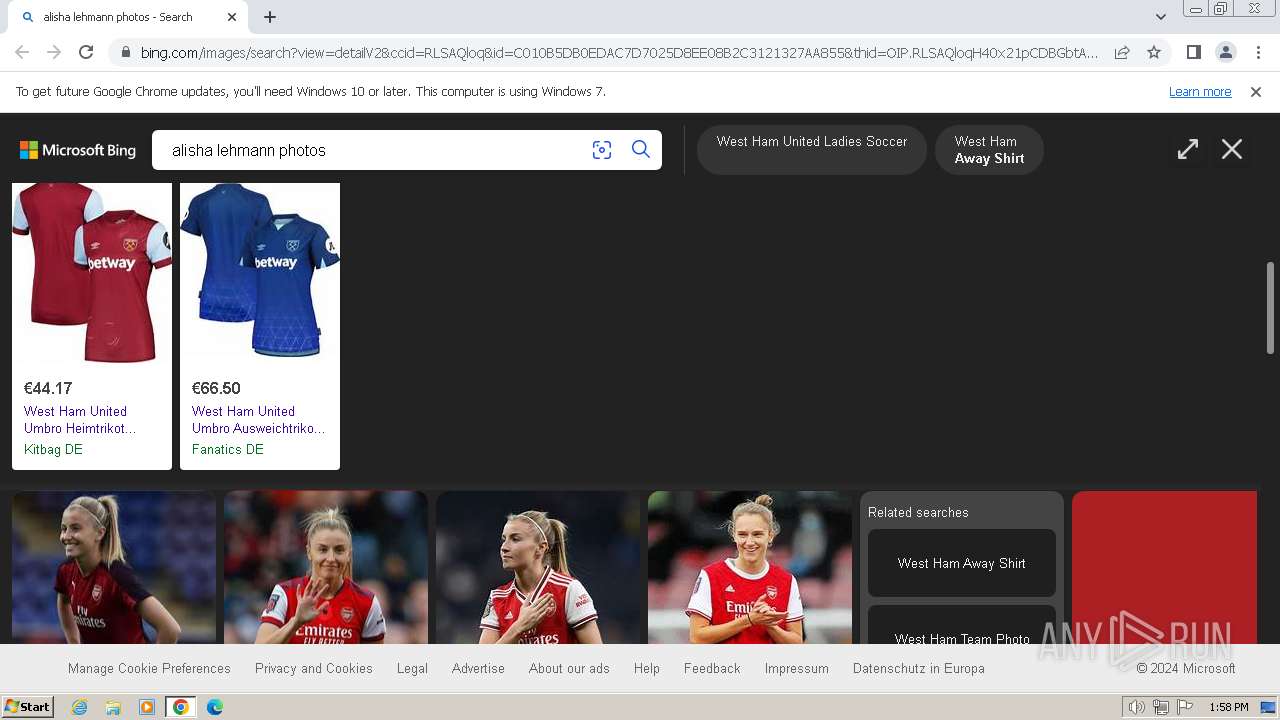1280x720 pixels.
Task: Select West Ham United Ladies Soccer suggestion
Action: coord(812,149)
